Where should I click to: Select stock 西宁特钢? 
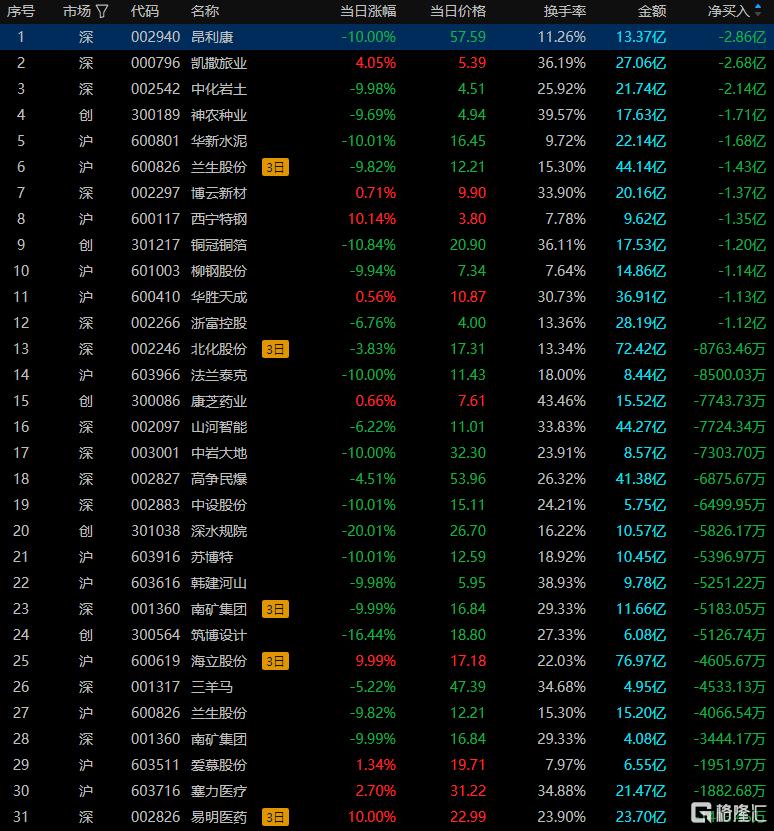[219, 219]
